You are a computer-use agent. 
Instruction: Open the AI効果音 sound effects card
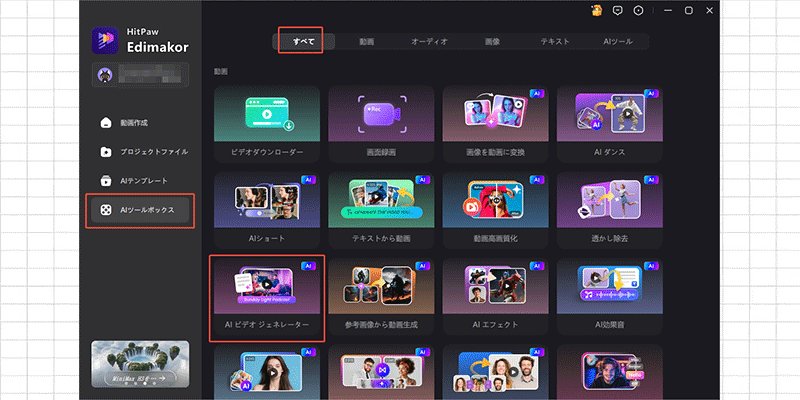click(610, 296)
